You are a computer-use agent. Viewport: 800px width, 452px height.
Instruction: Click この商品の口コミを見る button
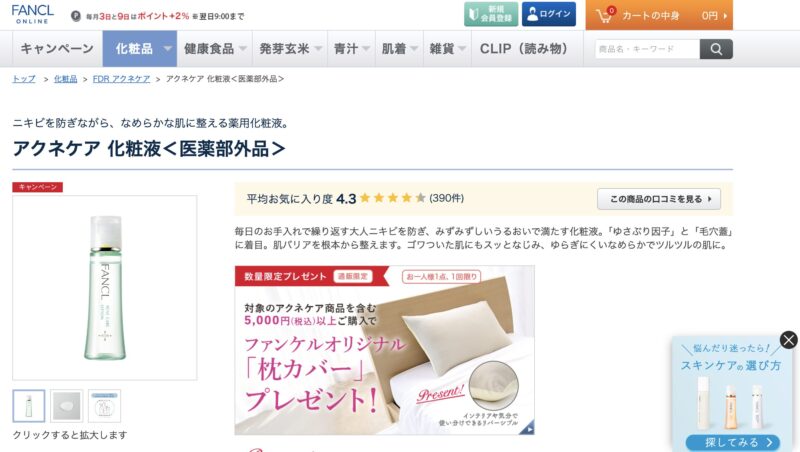click(659, 199)
